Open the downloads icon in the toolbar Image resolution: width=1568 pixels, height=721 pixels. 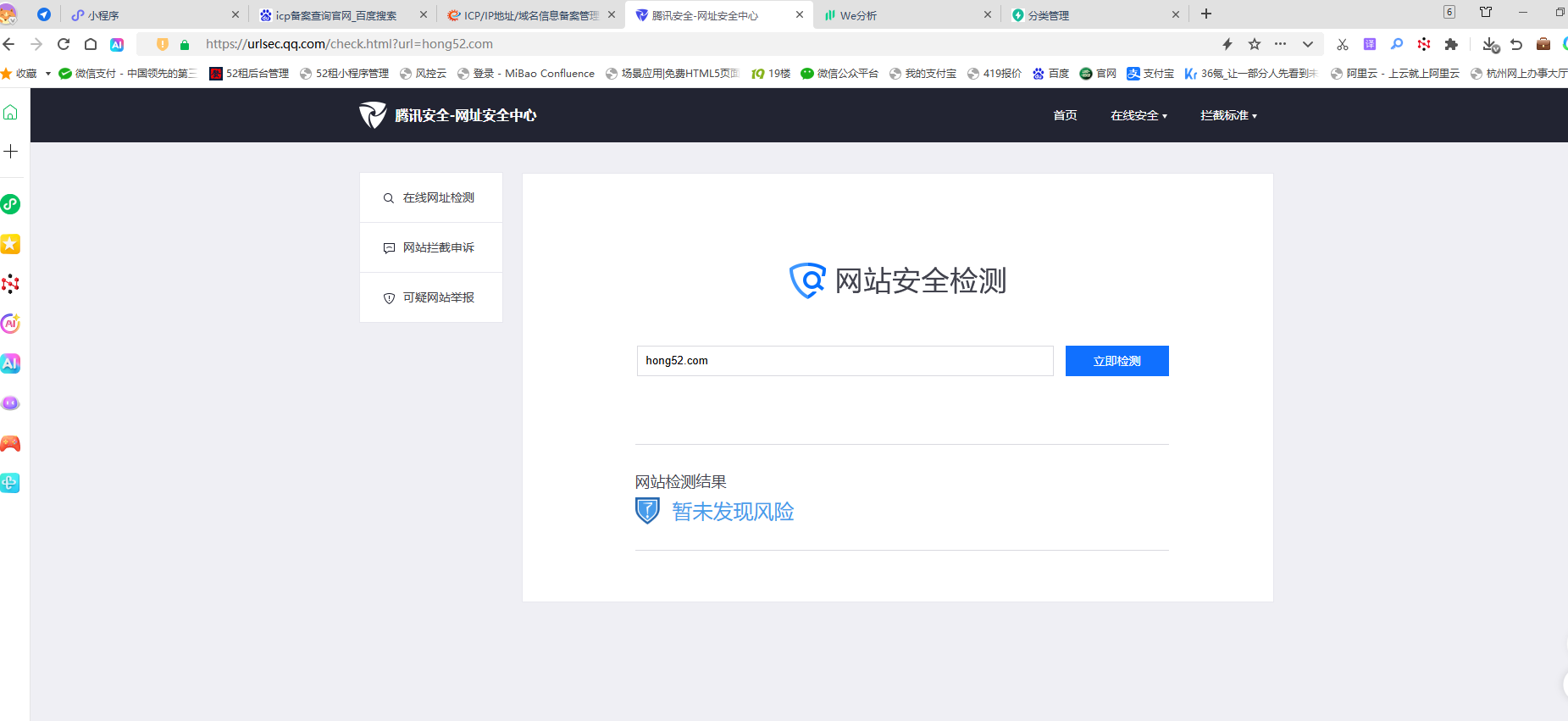tap(1491, 44)
